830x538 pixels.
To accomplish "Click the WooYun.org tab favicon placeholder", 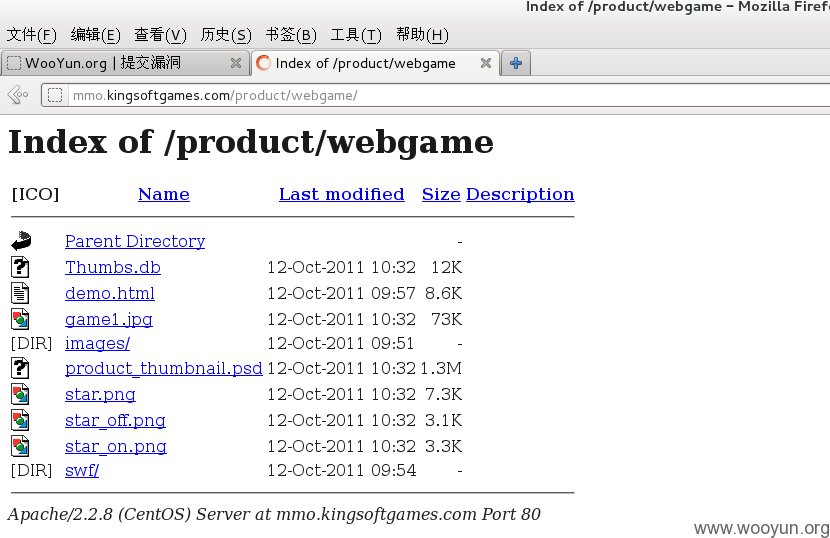I will [x=14, y=64].
